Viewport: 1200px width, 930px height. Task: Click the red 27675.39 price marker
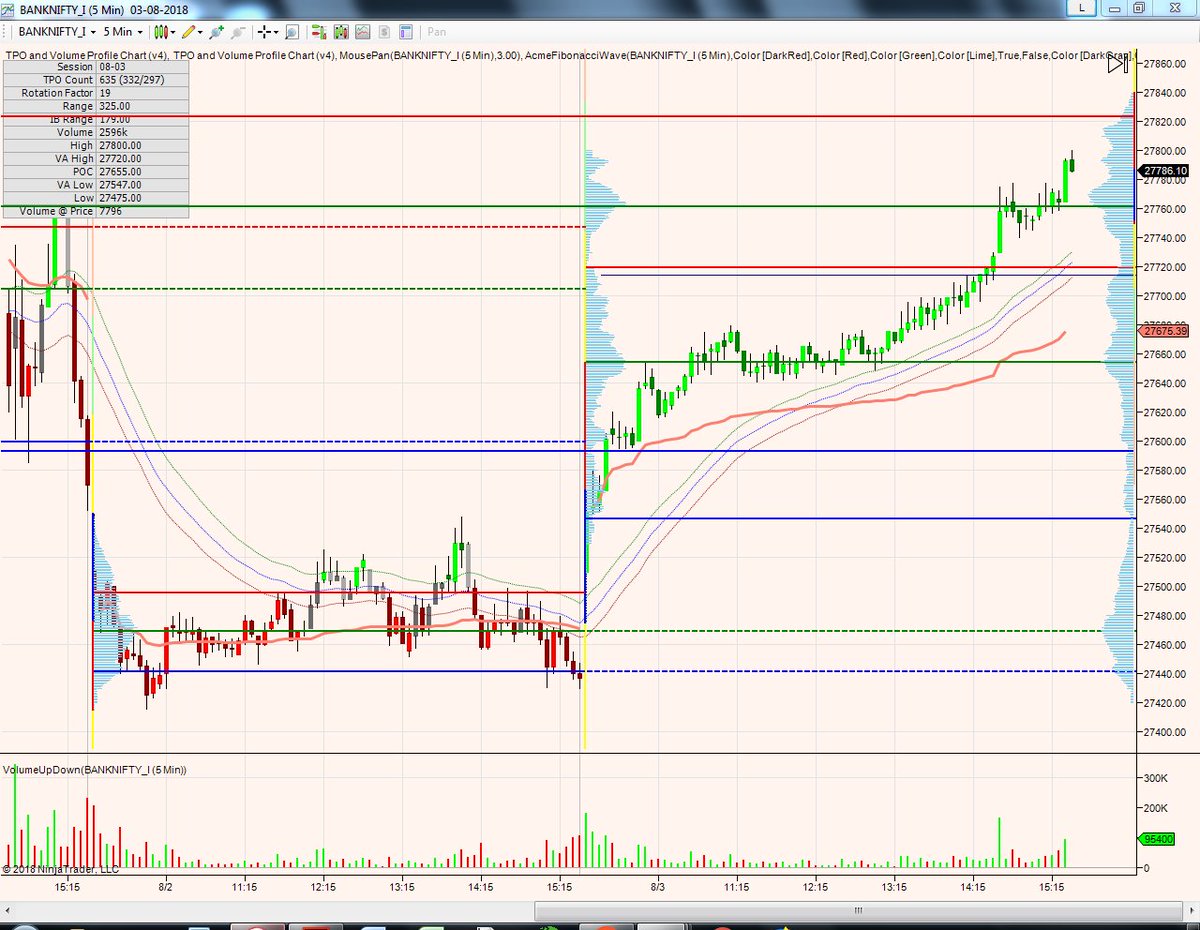pyautogui.click(x=1166, y=330)
